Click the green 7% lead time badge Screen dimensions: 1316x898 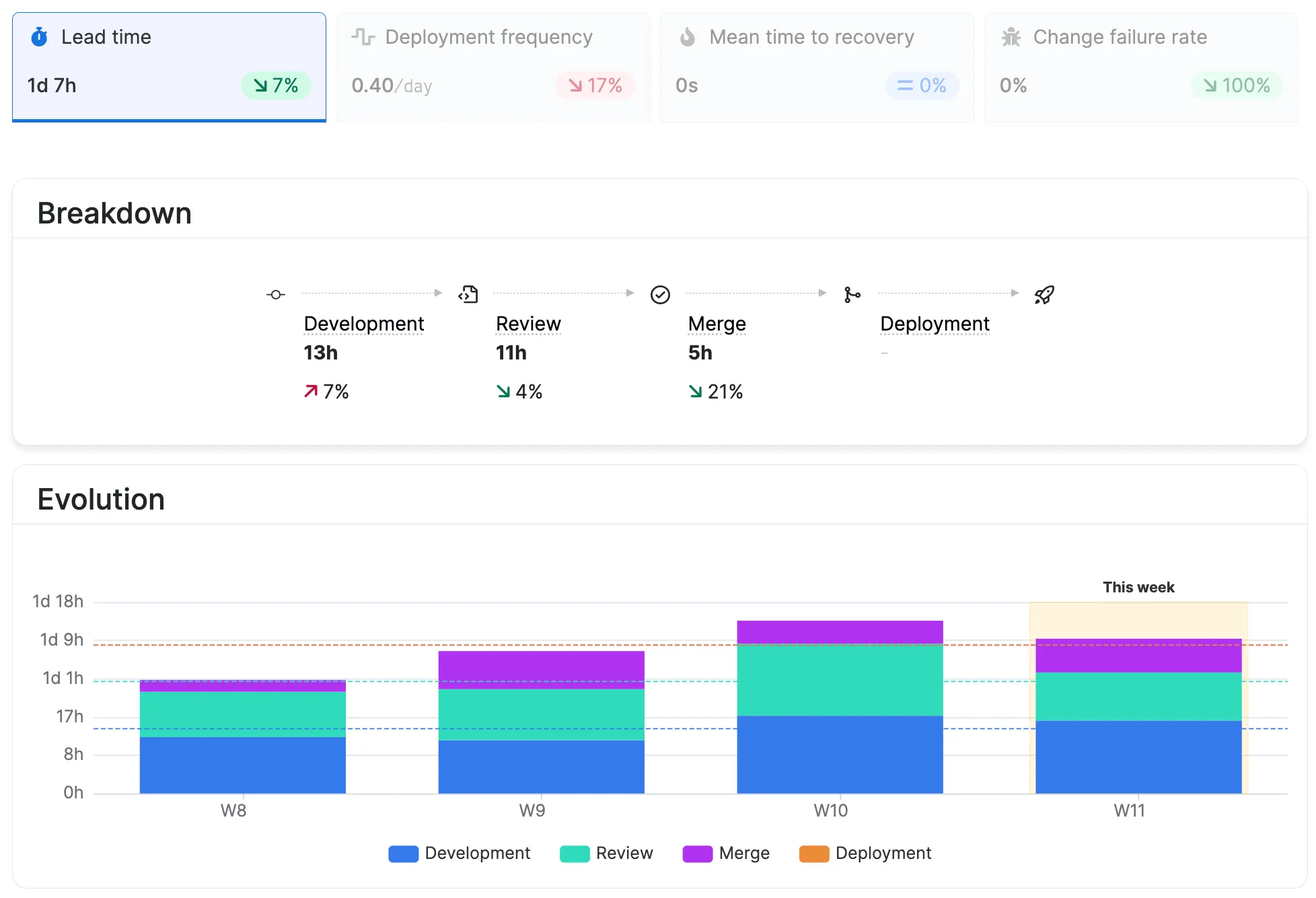coord(276,85)
